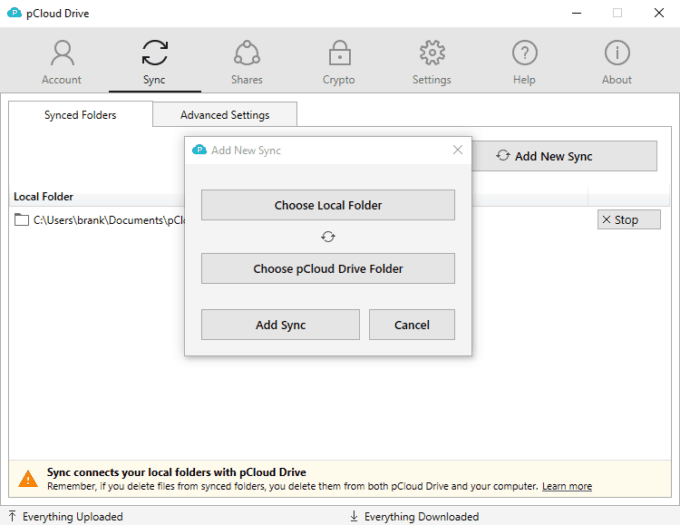This screenshot has height=525, width=680.
Task: Click the 'Sync connects your local folders' heading
Action: coord(177,472)
